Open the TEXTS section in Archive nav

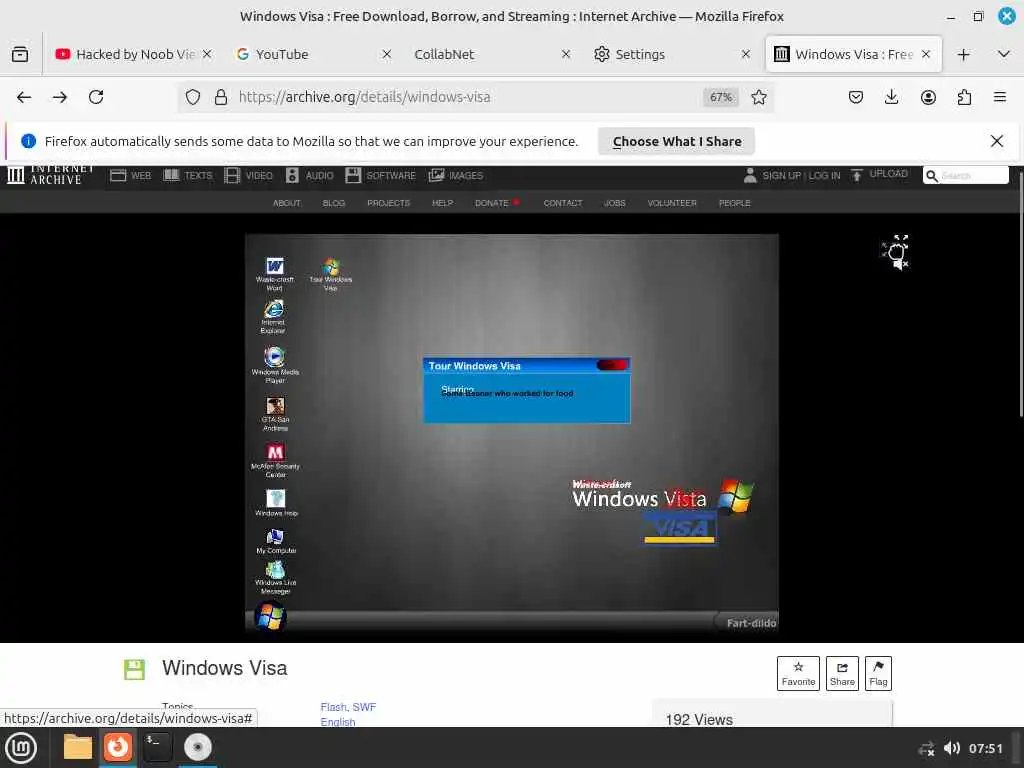point(188,176)
